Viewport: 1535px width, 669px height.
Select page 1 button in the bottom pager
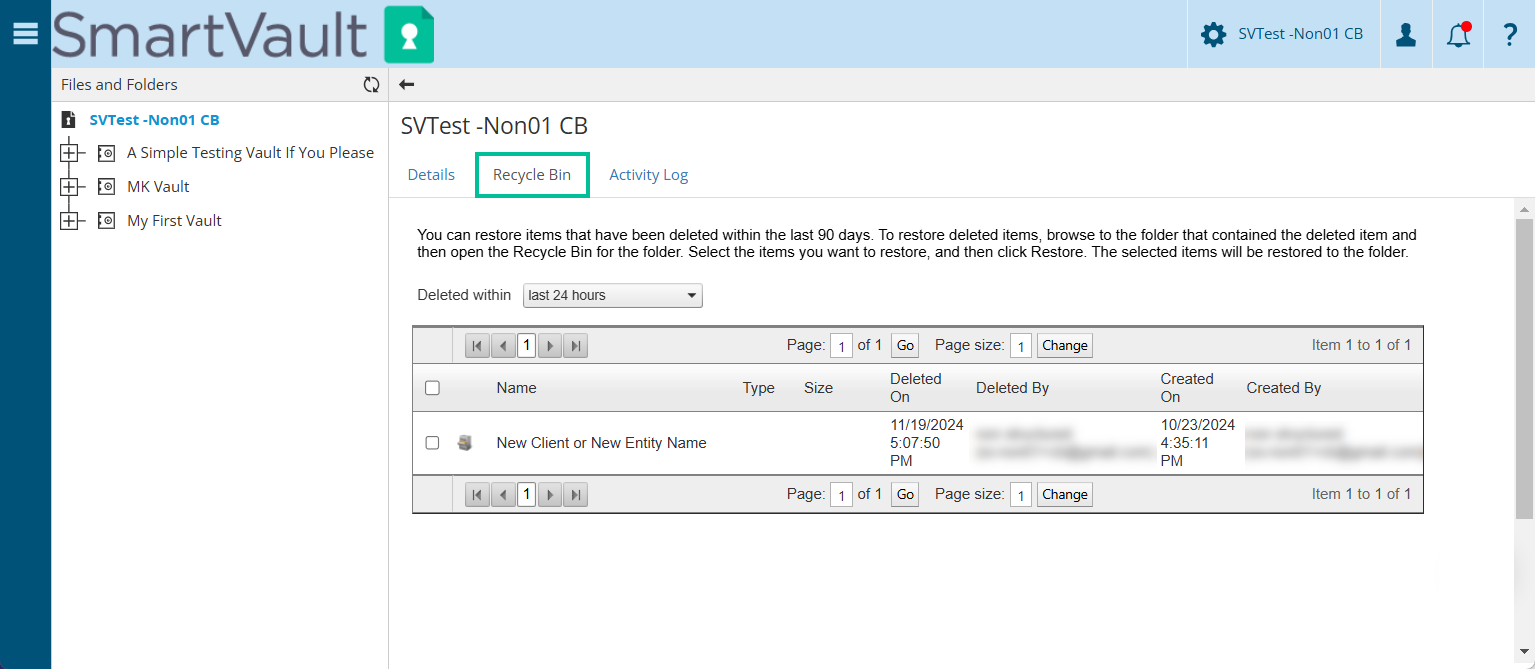526,494
